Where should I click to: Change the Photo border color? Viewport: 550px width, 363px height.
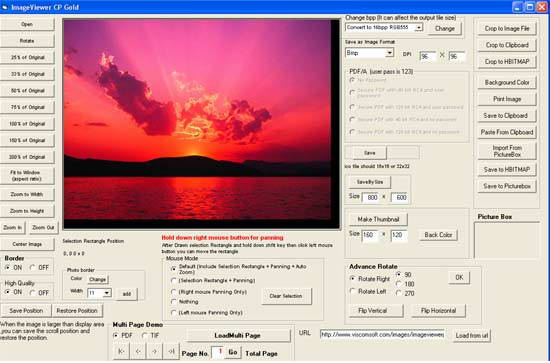tap(98, 280)
